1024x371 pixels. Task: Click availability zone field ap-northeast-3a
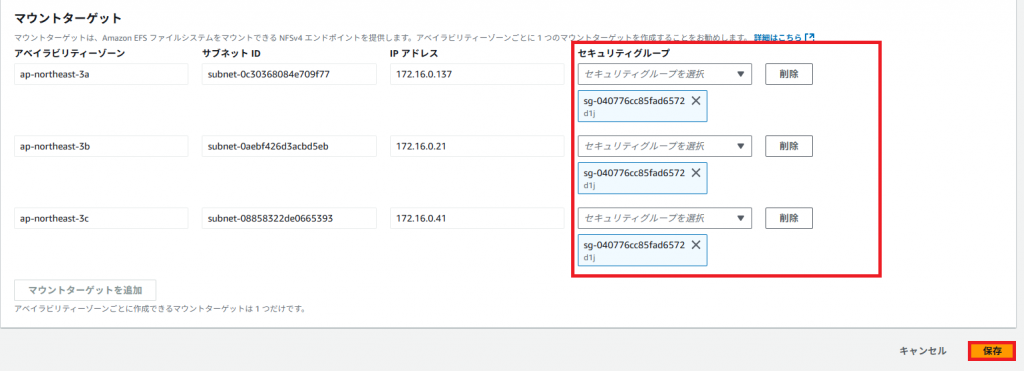(x=101, y=74)
